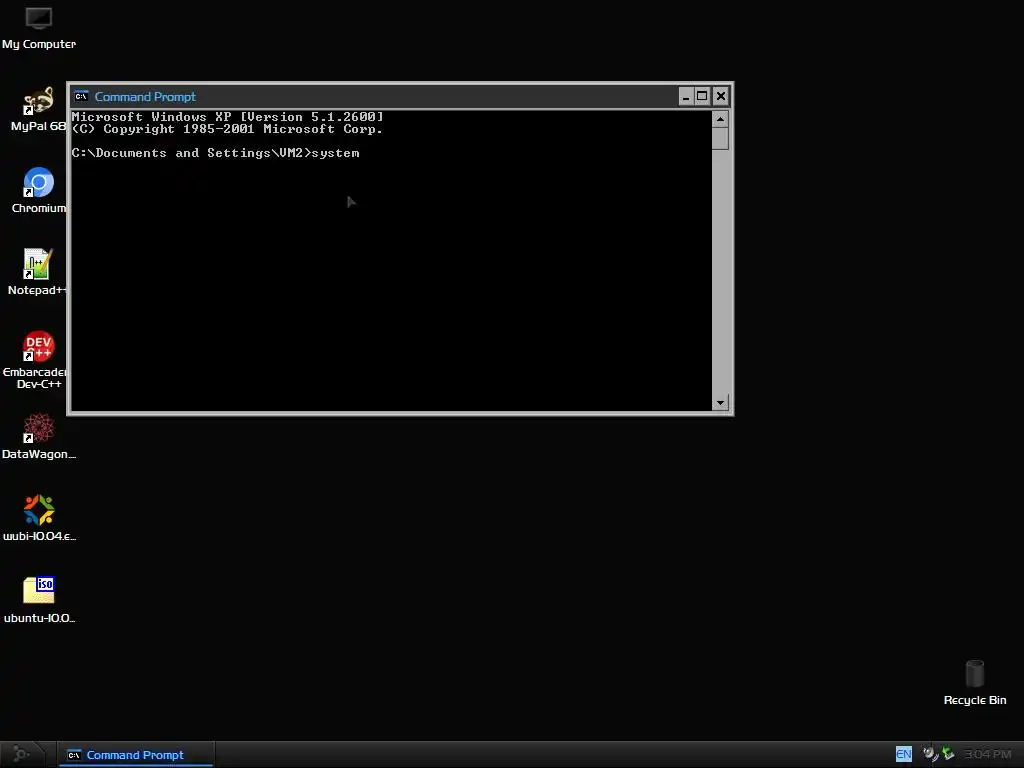
Task: Select the wubi-10.04 installer icon
Action: tap(39, 519)
